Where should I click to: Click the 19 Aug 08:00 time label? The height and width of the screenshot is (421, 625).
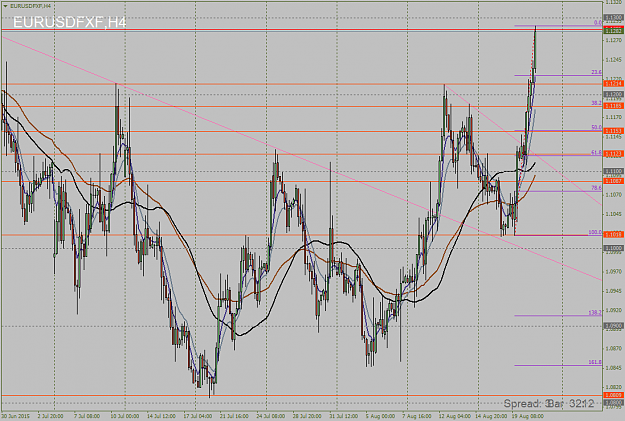click(526, 416)
